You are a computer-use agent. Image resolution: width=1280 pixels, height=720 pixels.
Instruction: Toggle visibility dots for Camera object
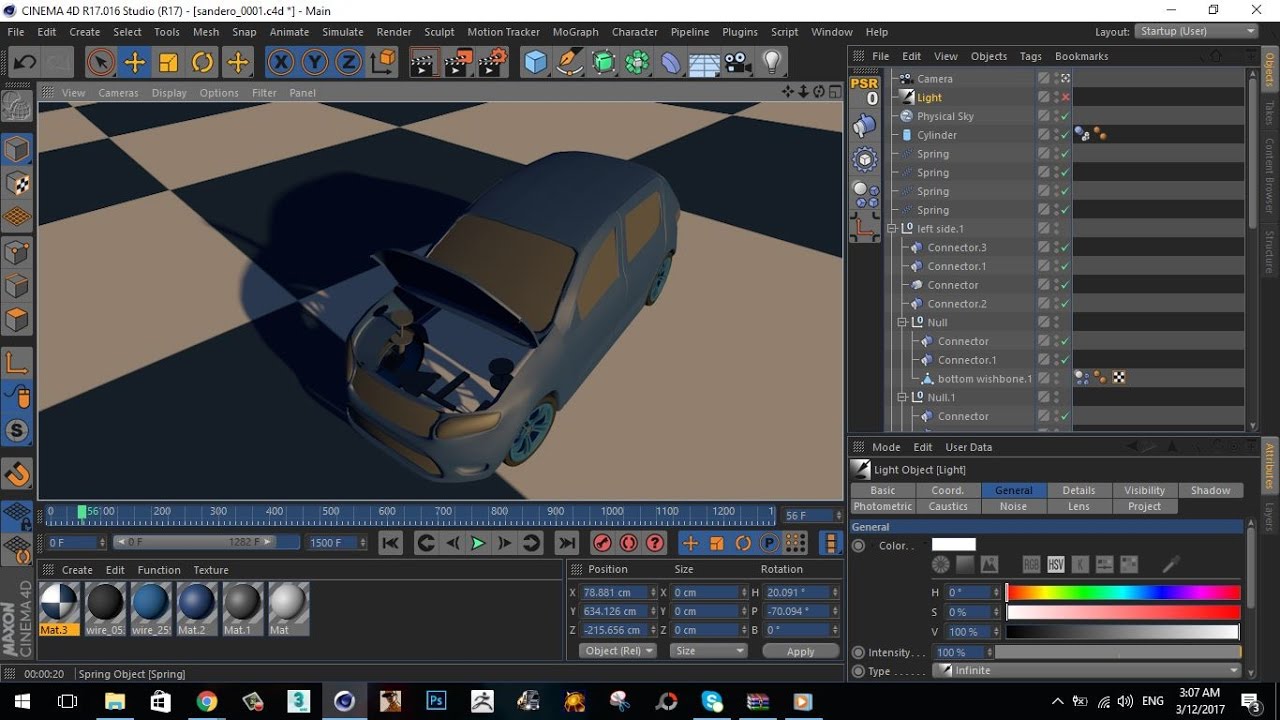[1056, 79]
